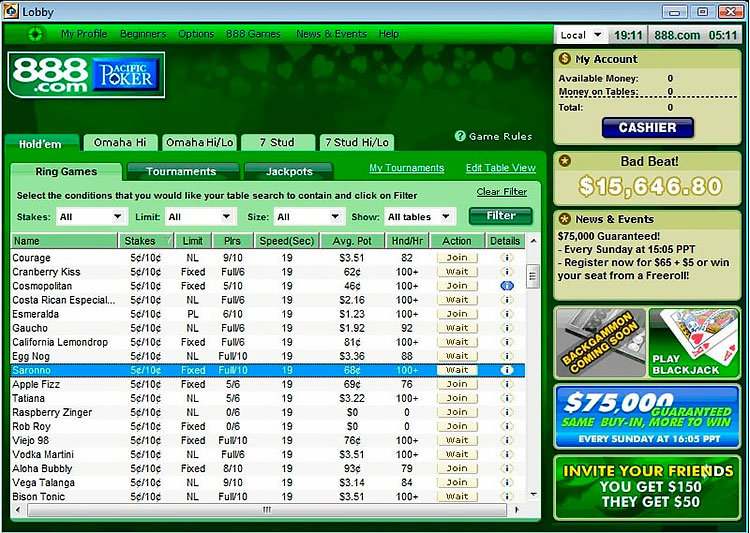Click the Lobby title bar app icon
The width and height of the screenshot is (750, 533).
[11, 11]
